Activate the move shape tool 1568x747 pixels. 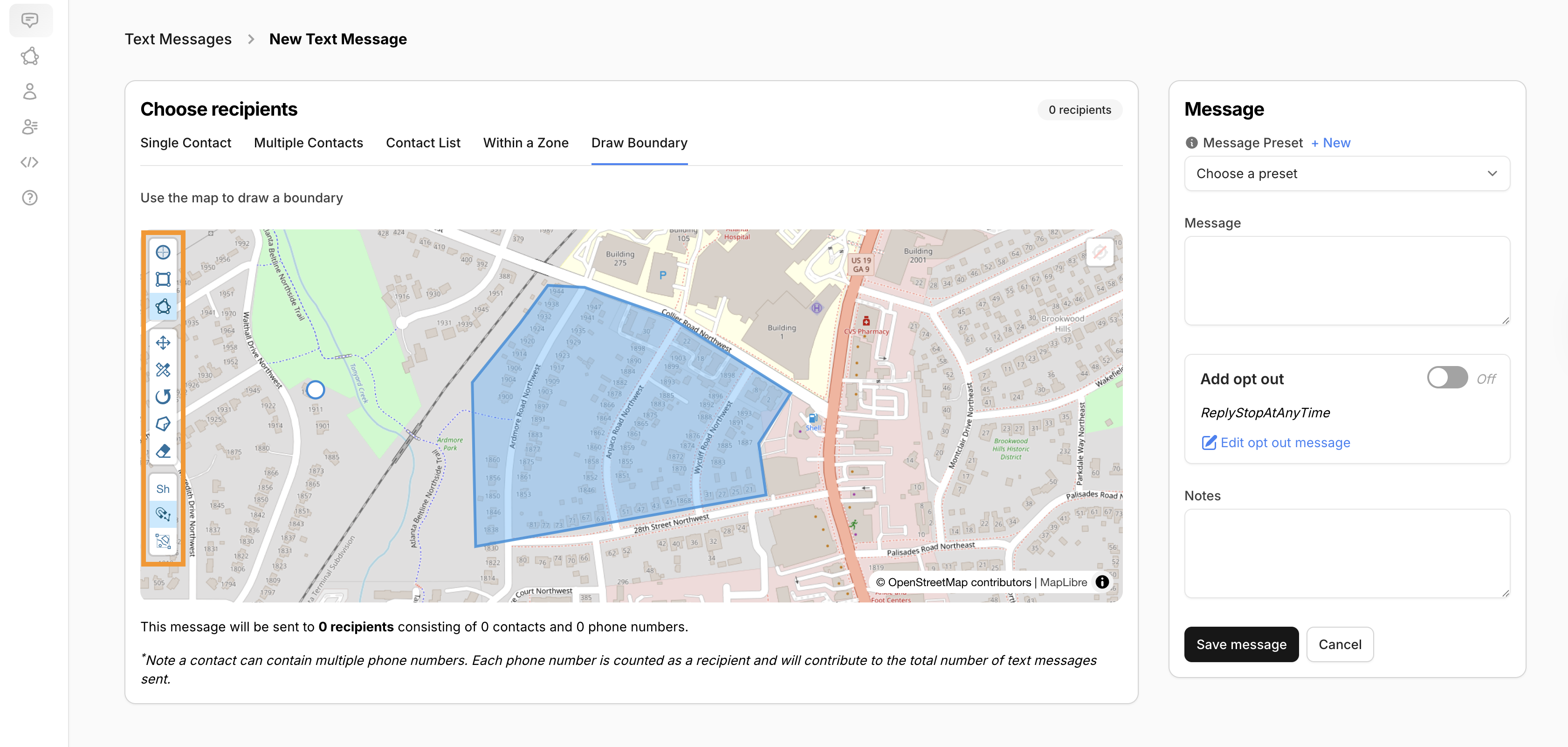[163, 343]
